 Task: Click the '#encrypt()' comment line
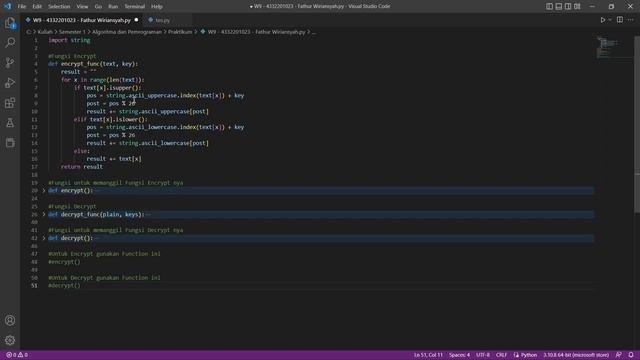pyautogui.click(x=64, y=262)
